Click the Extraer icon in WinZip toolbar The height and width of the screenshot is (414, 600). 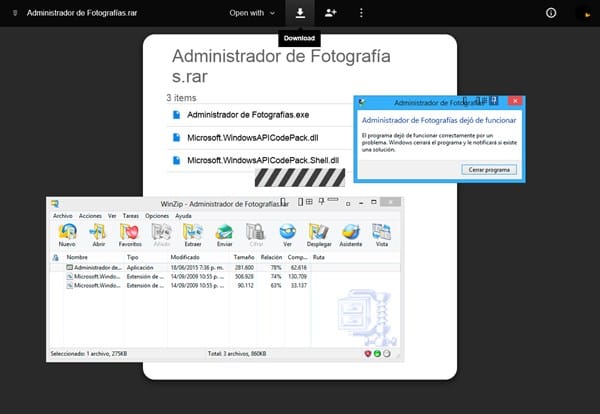click(192, 234)
